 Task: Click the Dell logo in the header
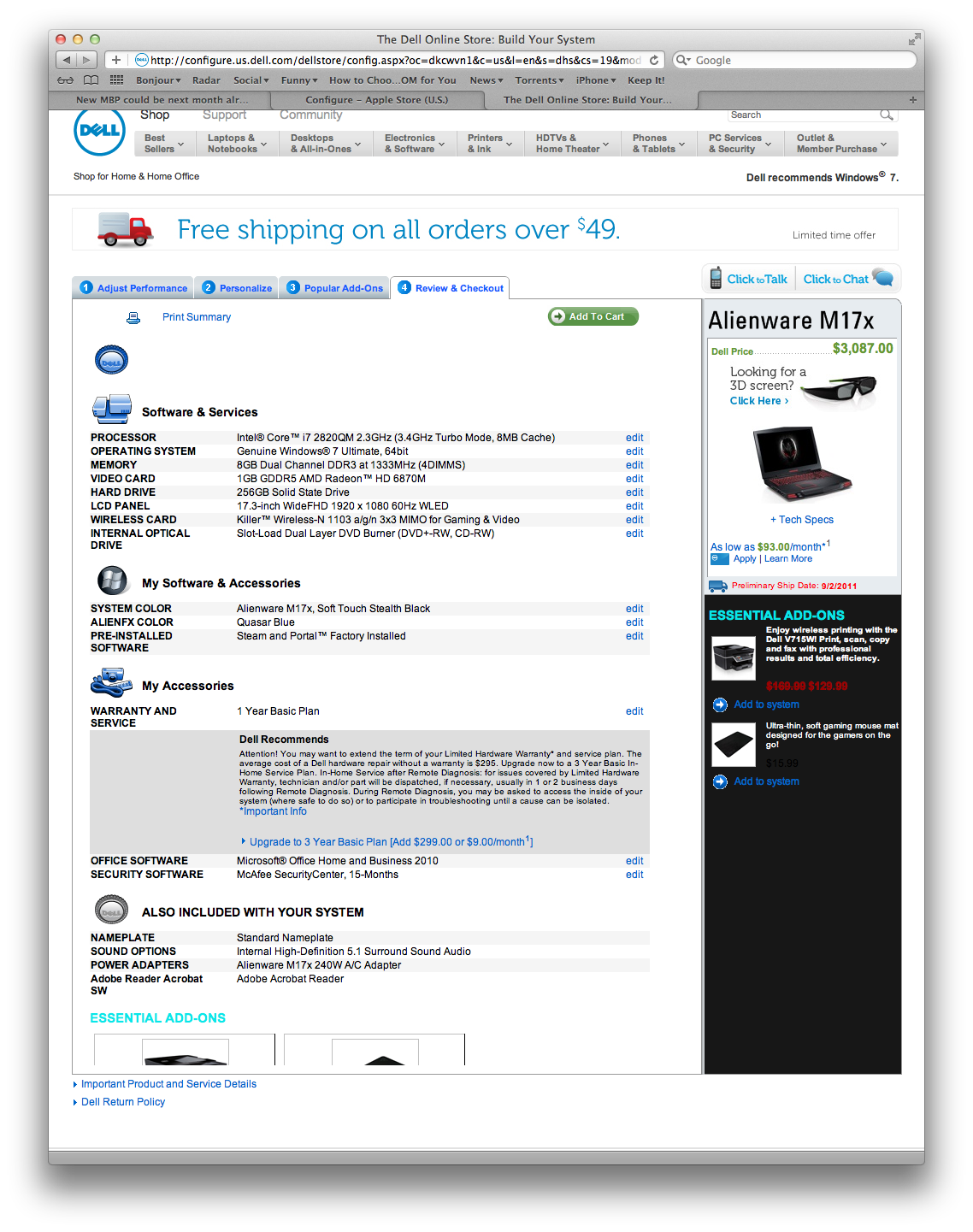pyautogui.click(x=100, y=131)
